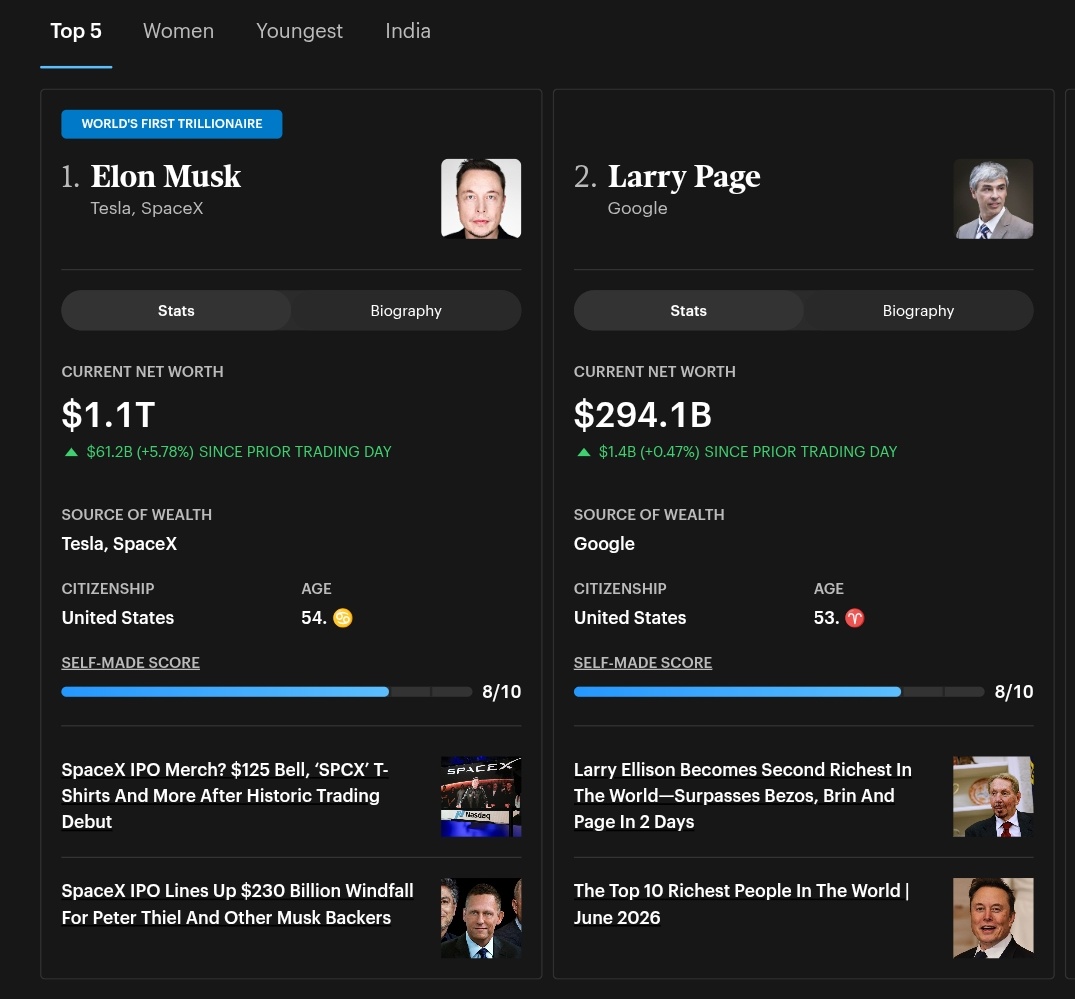Click 8/10 score in Larry Page card
The width and height of the screenshot is (1075, 999).
pyautogui.click(x=1014, y=692)
